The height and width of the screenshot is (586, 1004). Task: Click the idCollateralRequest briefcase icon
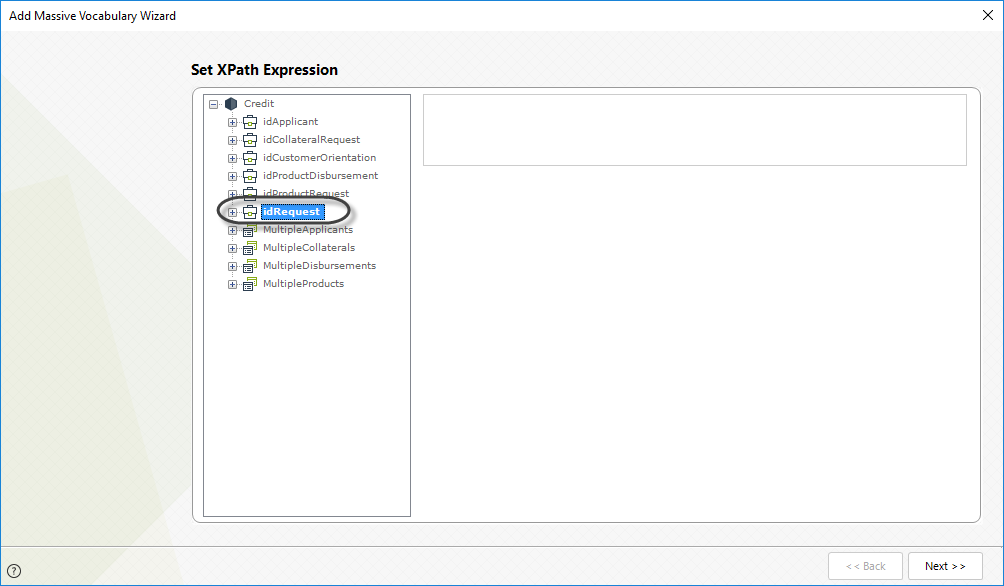pyautogui.click(x=250, y=140)
